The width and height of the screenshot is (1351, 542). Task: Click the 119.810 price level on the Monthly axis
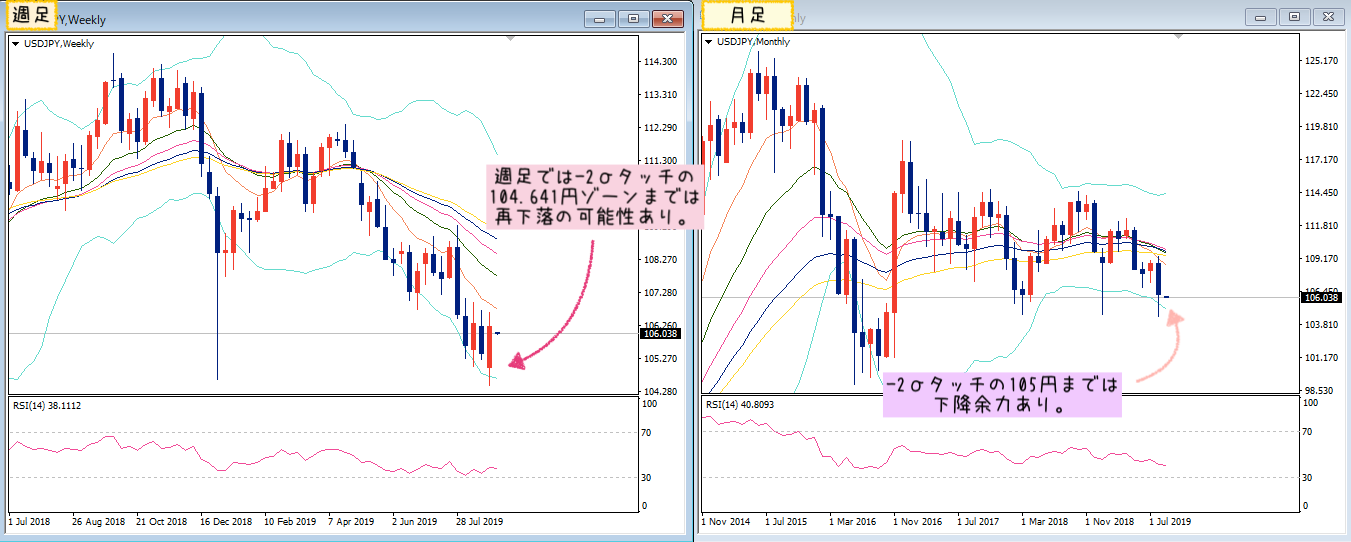click(1323, 128)
